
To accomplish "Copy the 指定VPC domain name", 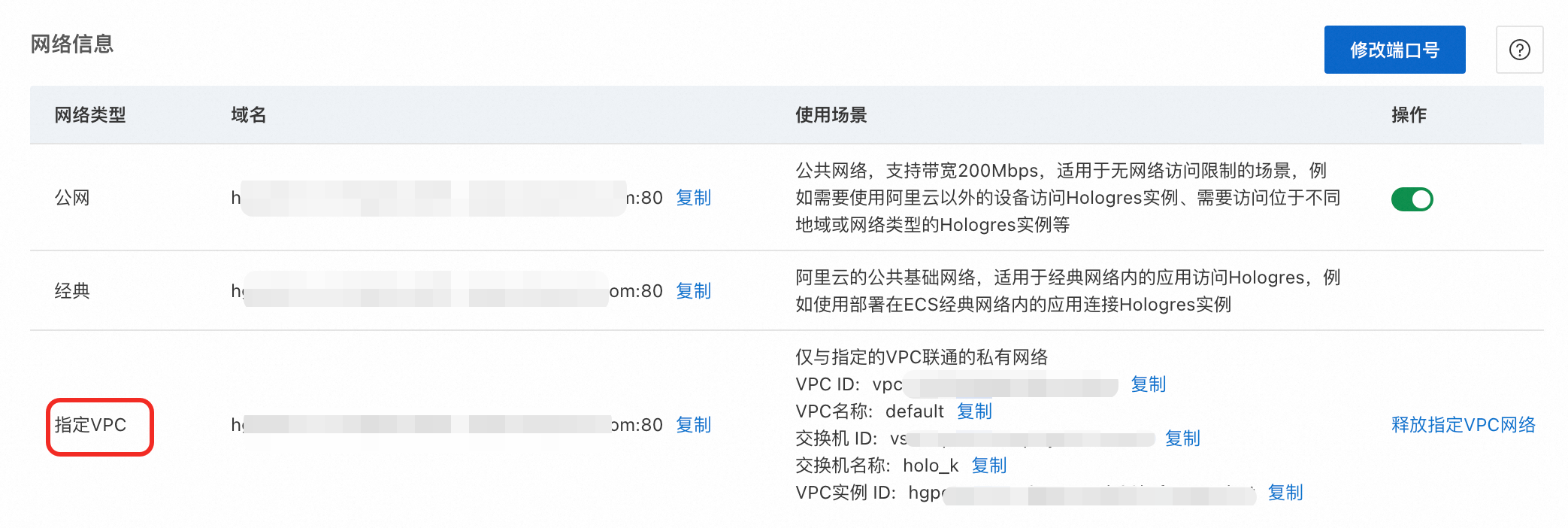I will (x=693, y=425).
